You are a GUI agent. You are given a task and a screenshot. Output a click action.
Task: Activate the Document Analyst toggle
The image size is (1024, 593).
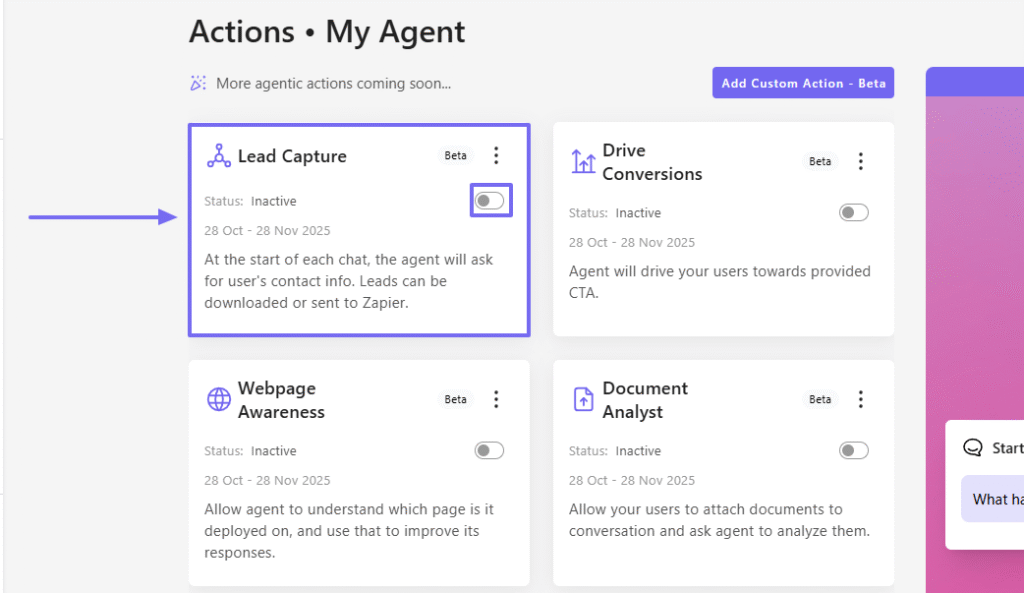point(854,451)
